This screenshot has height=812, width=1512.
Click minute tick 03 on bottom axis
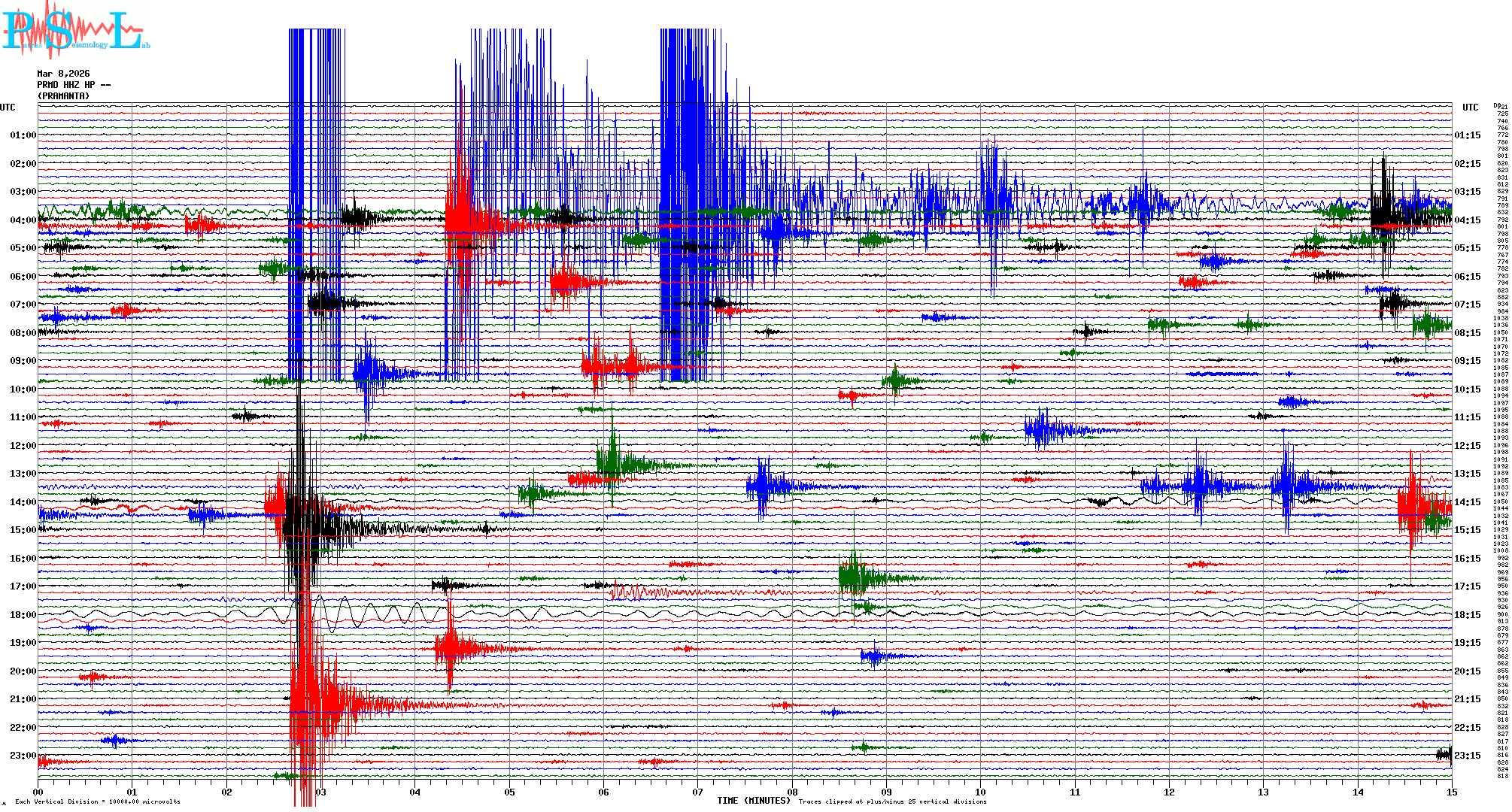[320, 792]
